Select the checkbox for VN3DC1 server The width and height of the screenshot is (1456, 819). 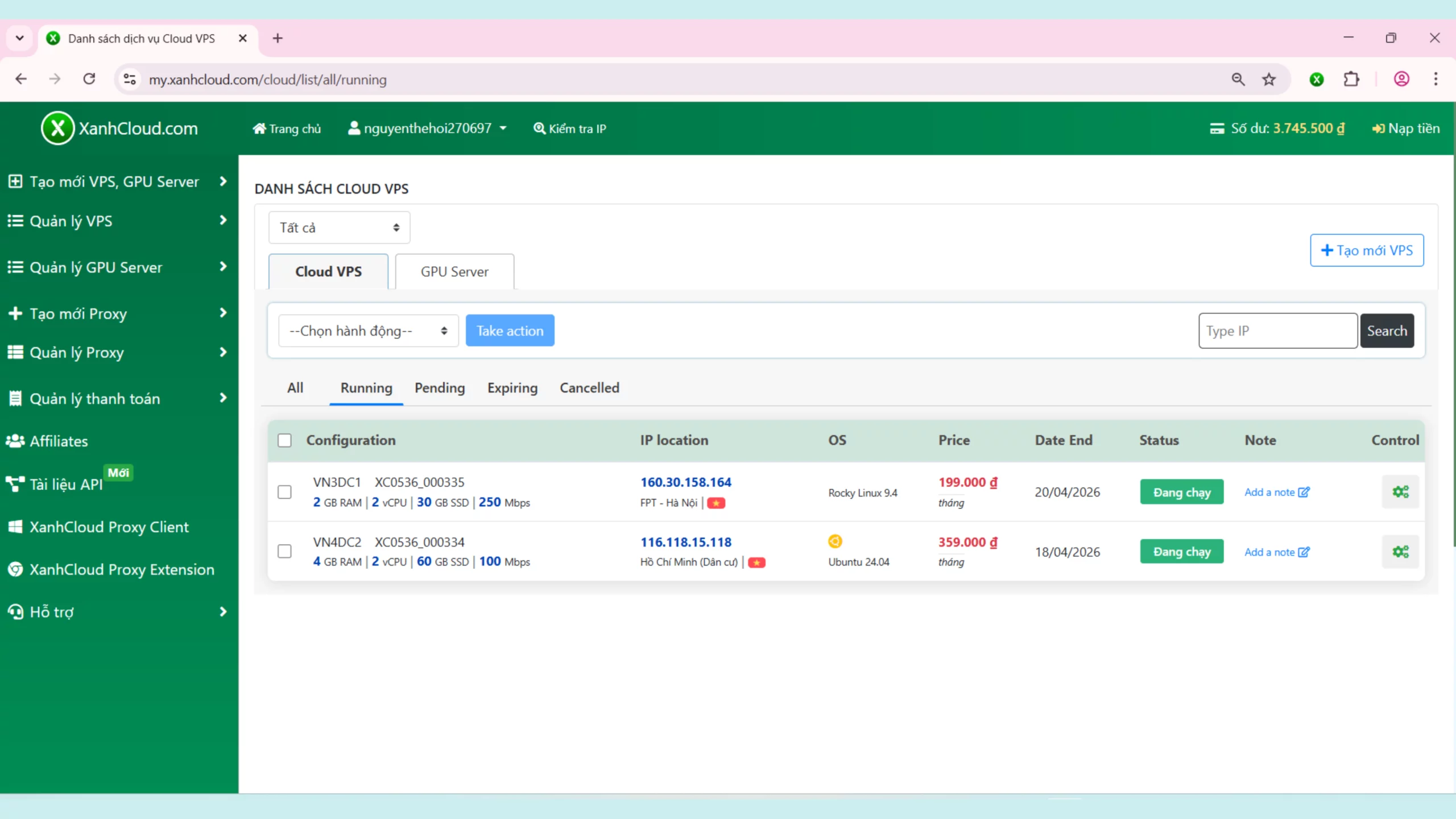point(284,492)
